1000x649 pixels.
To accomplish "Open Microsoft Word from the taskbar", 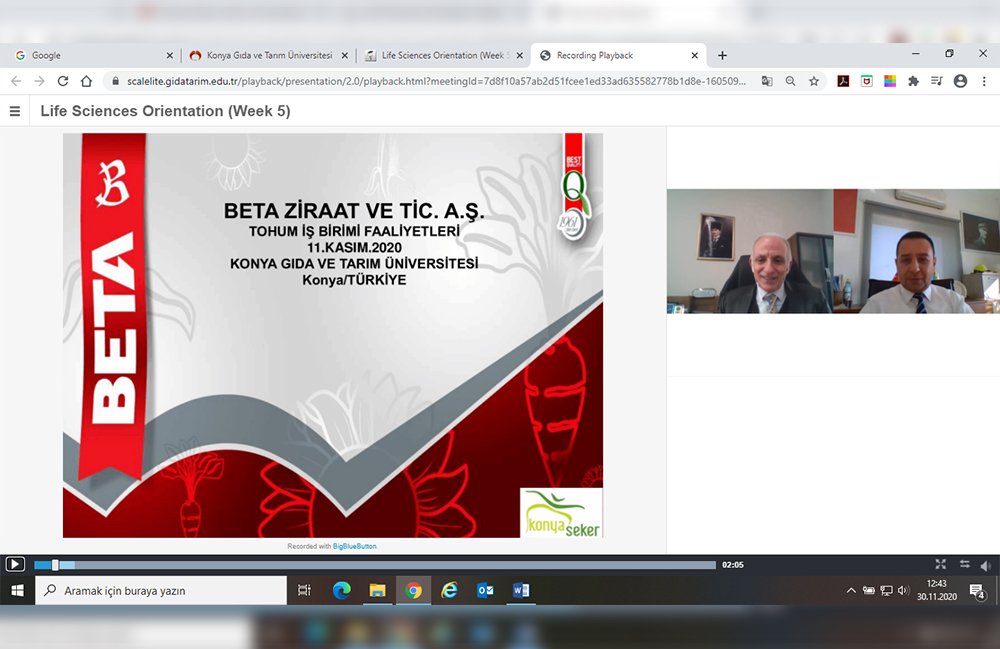I will [520, 591].
